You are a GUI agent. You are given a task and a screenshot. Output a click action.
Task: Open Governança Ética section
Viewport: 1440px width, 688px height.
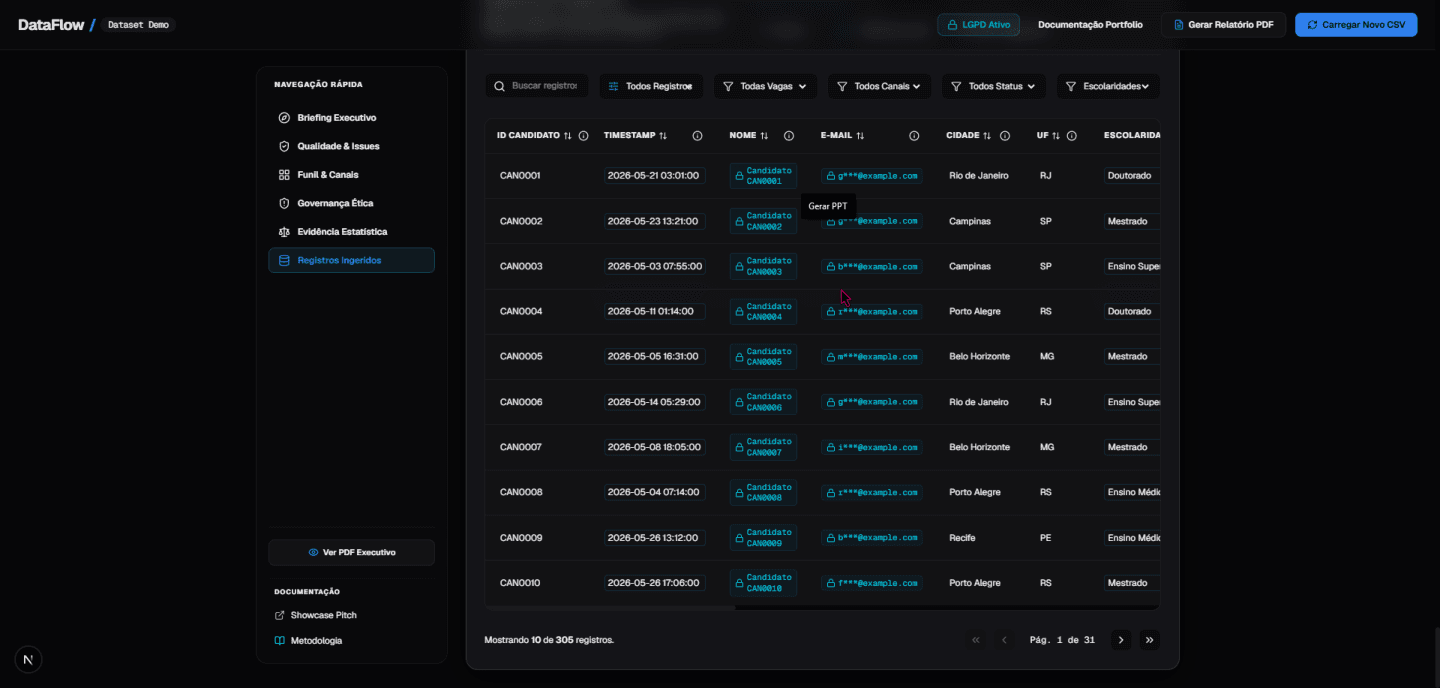pyautogui.click(x=351, y=203)
